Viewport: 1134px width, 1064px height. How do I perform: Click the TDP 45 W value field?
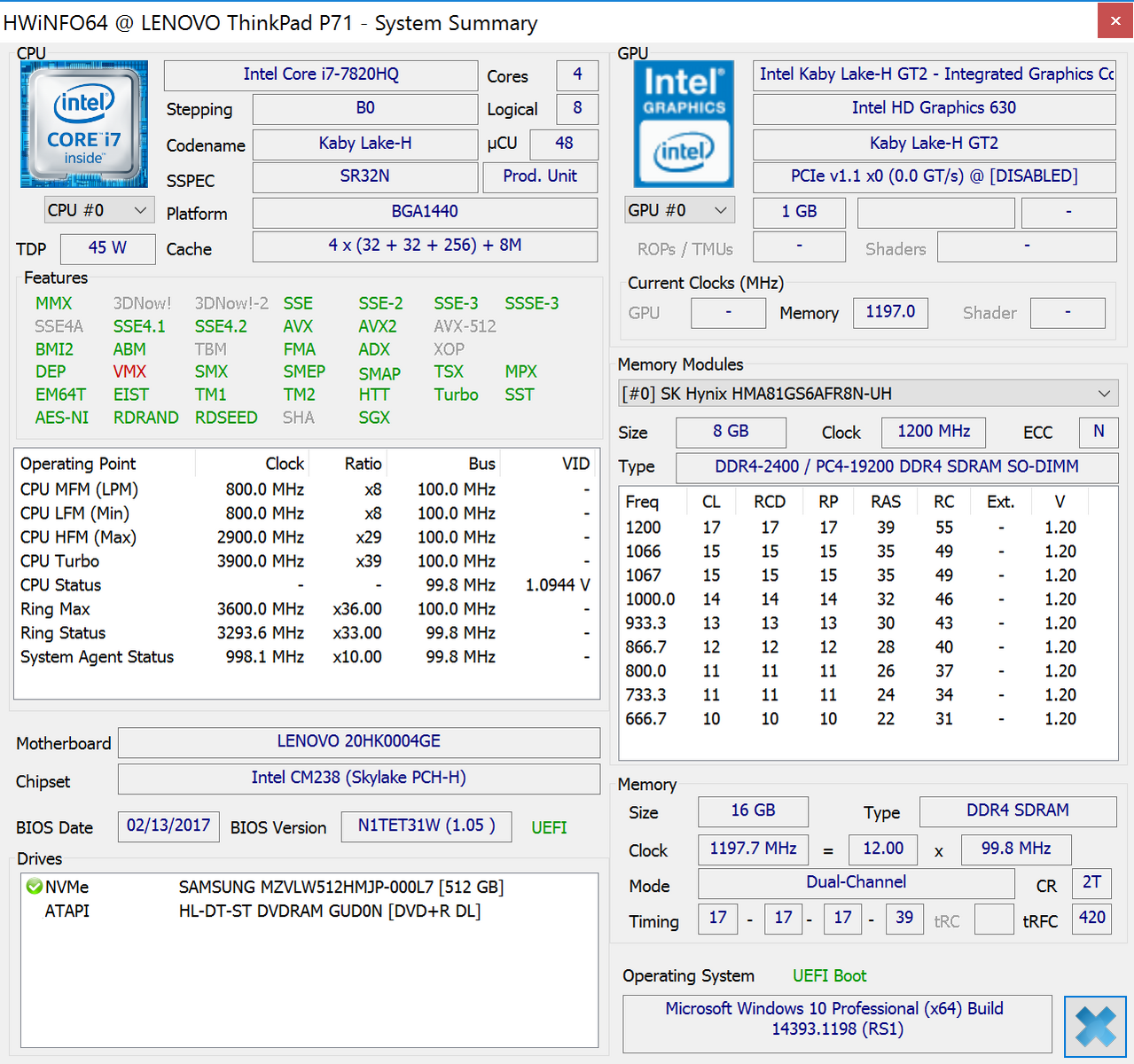[x=107, y=248]
